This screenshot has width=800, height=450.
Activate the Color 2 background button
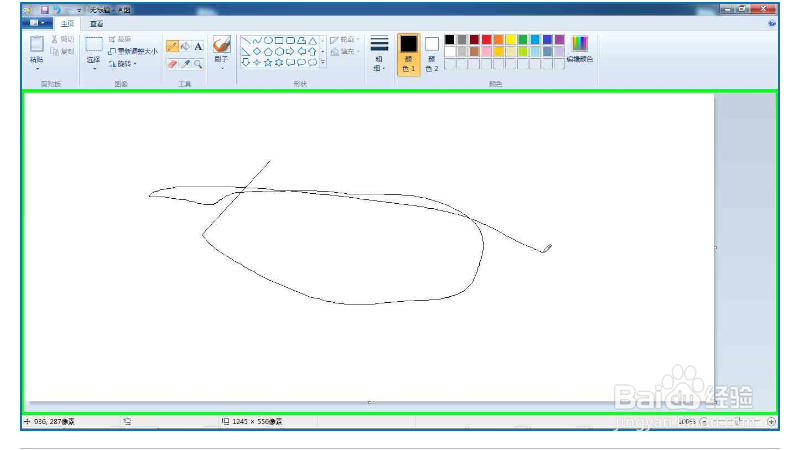(432, 55)
